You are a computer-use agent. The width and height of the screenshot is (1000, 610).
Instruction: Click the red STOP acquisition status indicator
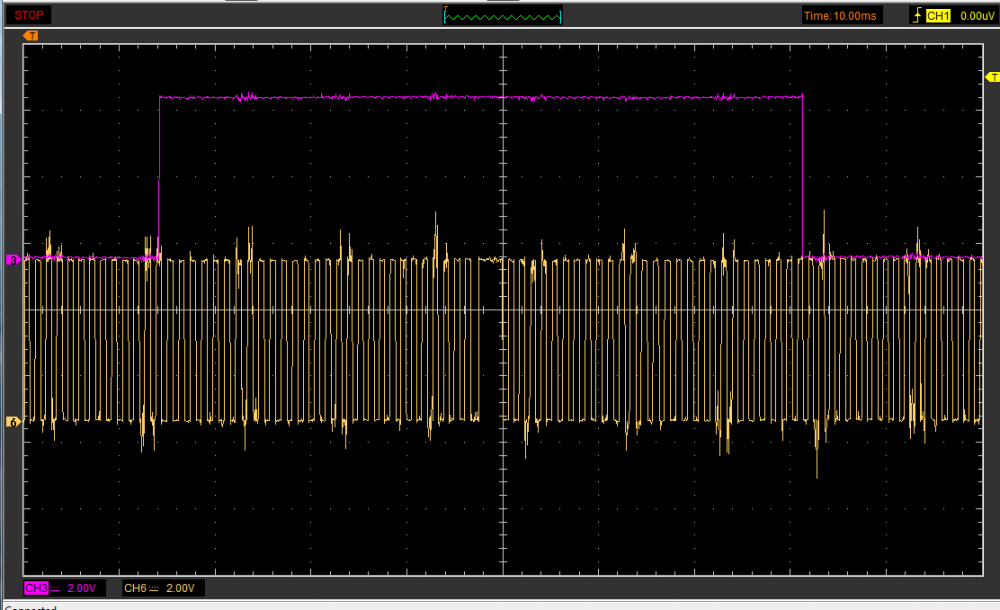pyautogui.click(x=29, y=15)
